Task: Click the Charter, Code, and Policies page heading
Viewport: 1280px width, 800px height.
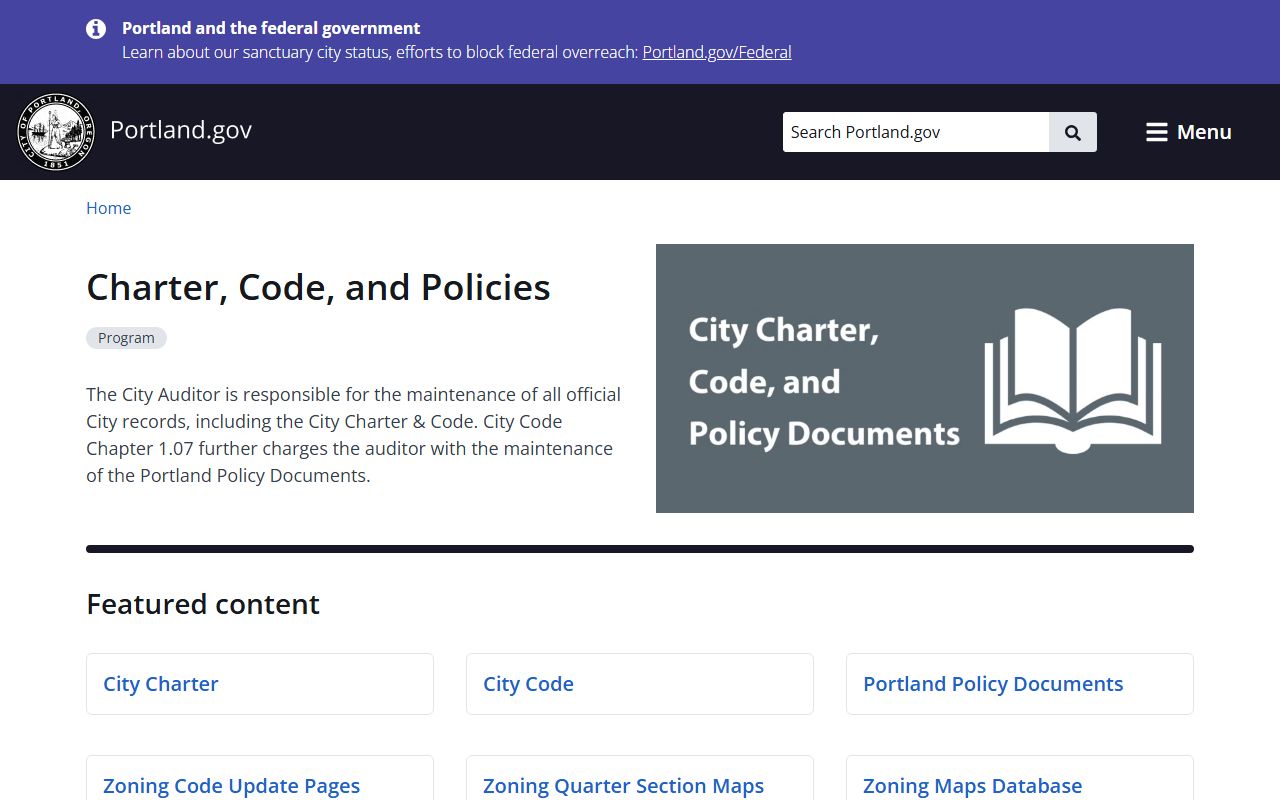Action: click(318, 287)
